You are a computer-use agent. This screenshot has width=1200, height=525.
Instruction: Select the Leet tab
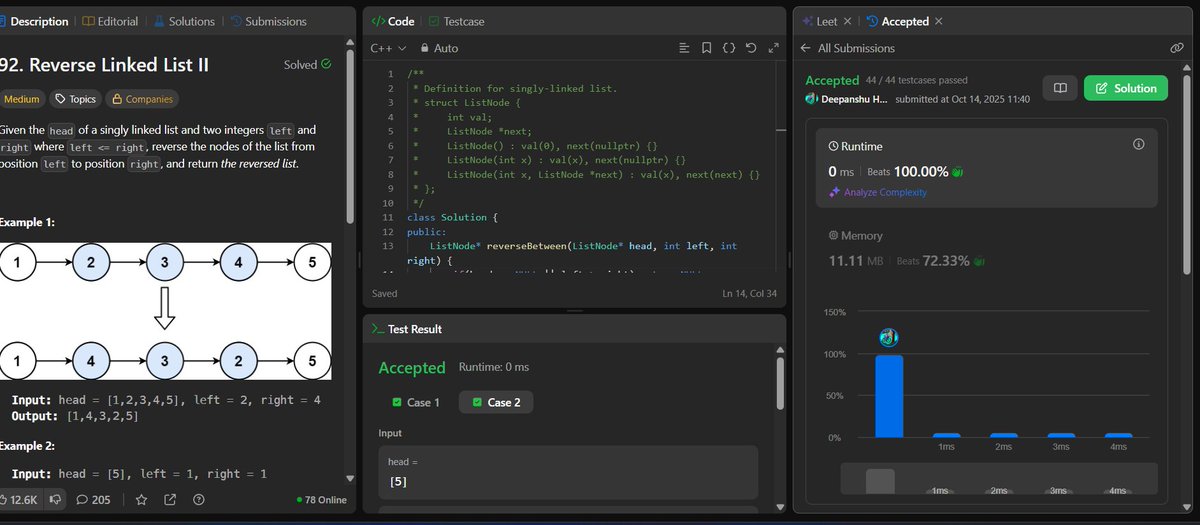[x=821, y=21]
